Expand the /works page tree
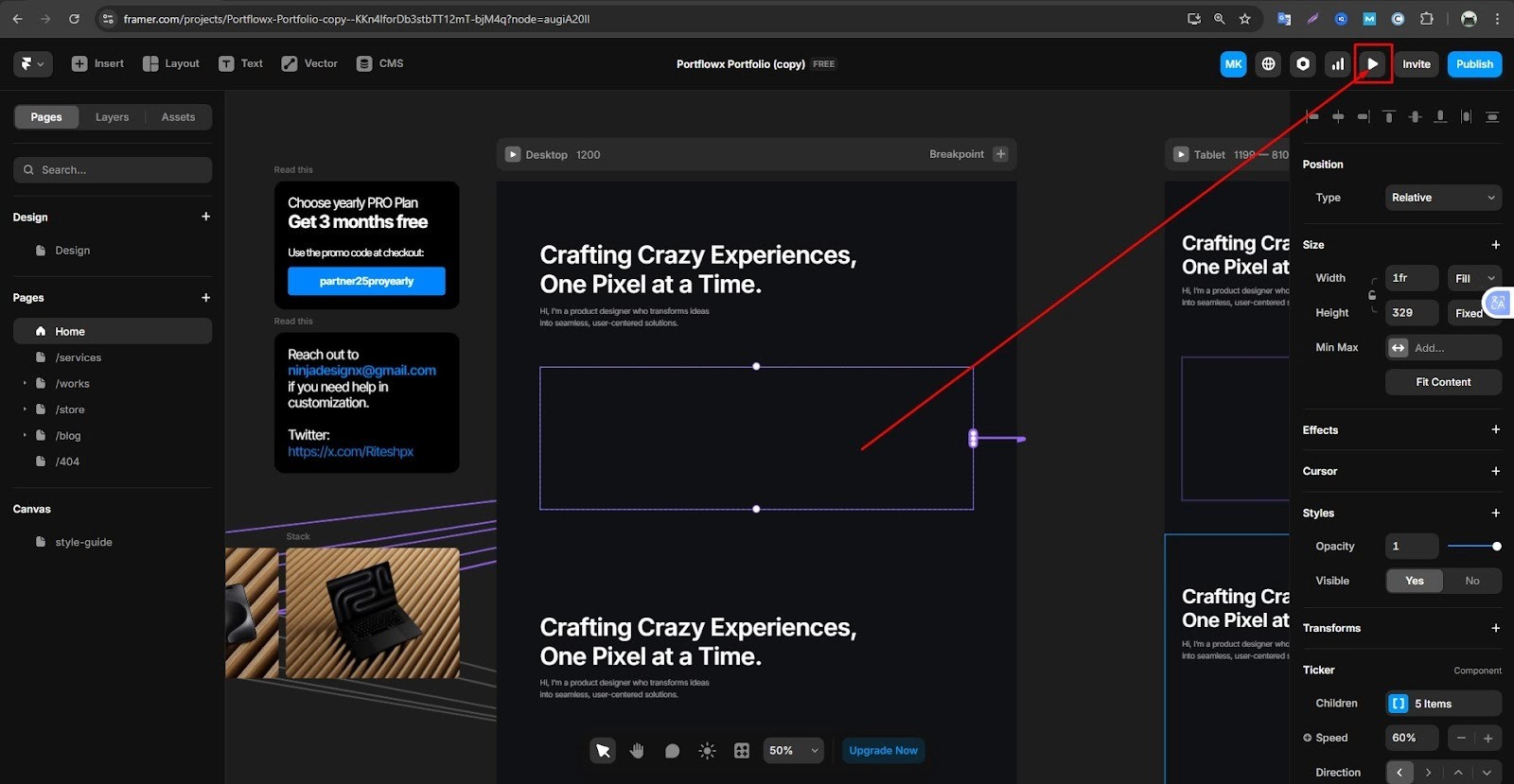This screenshot has width=1514, height=784. (25, 383)
